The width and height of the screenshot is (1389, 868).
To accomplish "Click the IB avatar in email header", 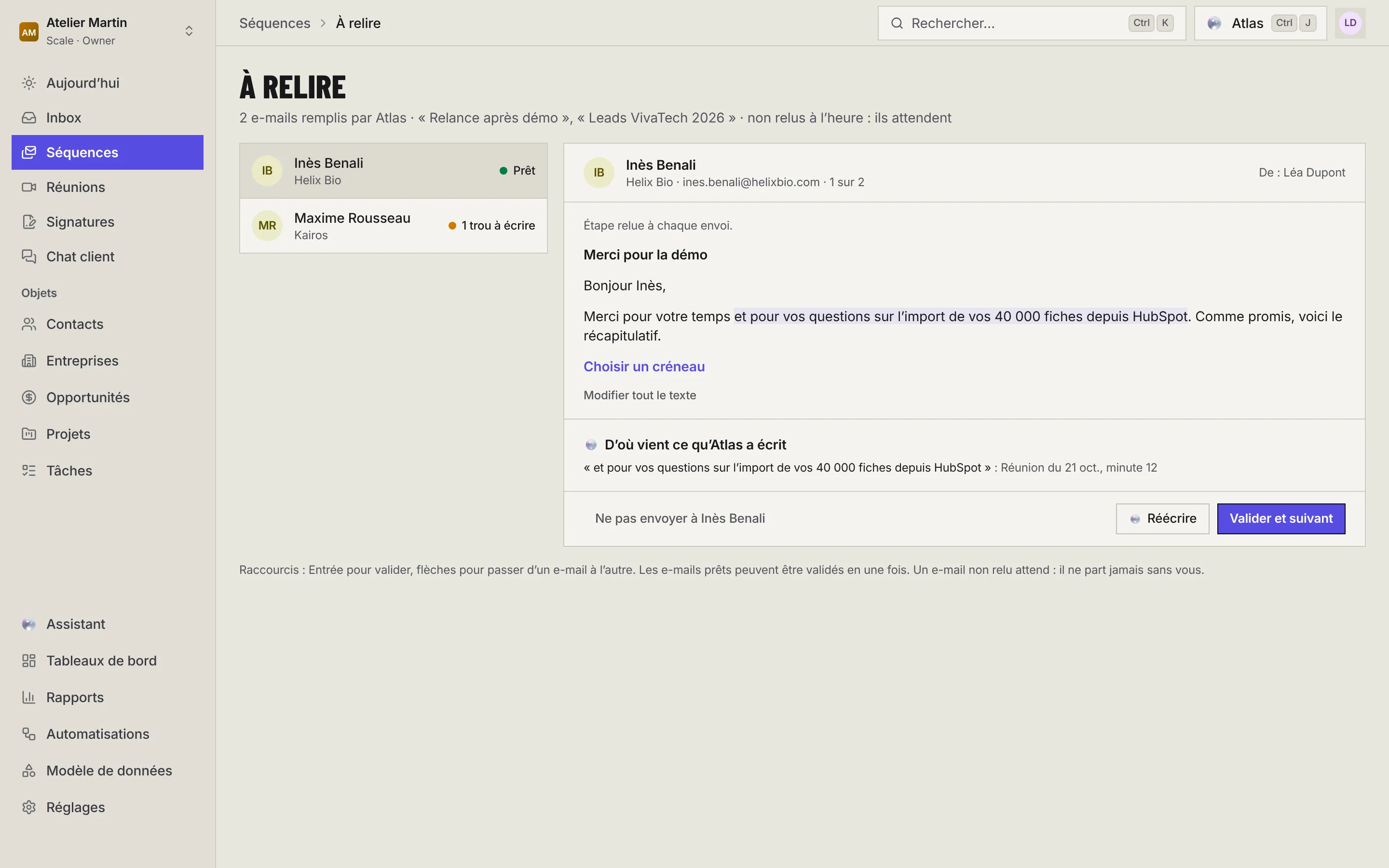I will [x=599, y=173].
